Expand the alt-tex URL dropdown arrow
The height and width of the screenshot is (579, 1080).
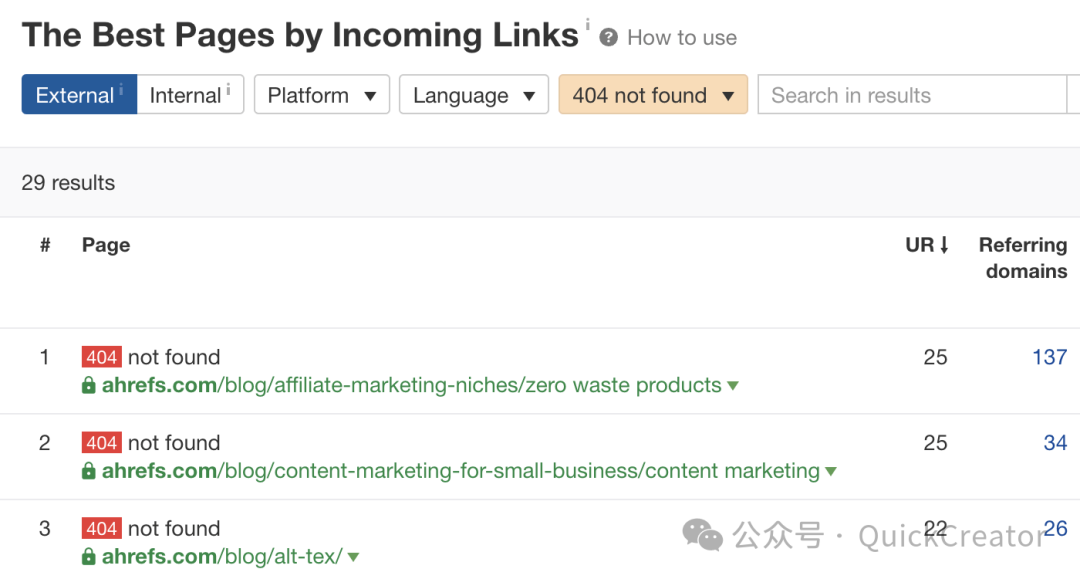tap(354, 557)
